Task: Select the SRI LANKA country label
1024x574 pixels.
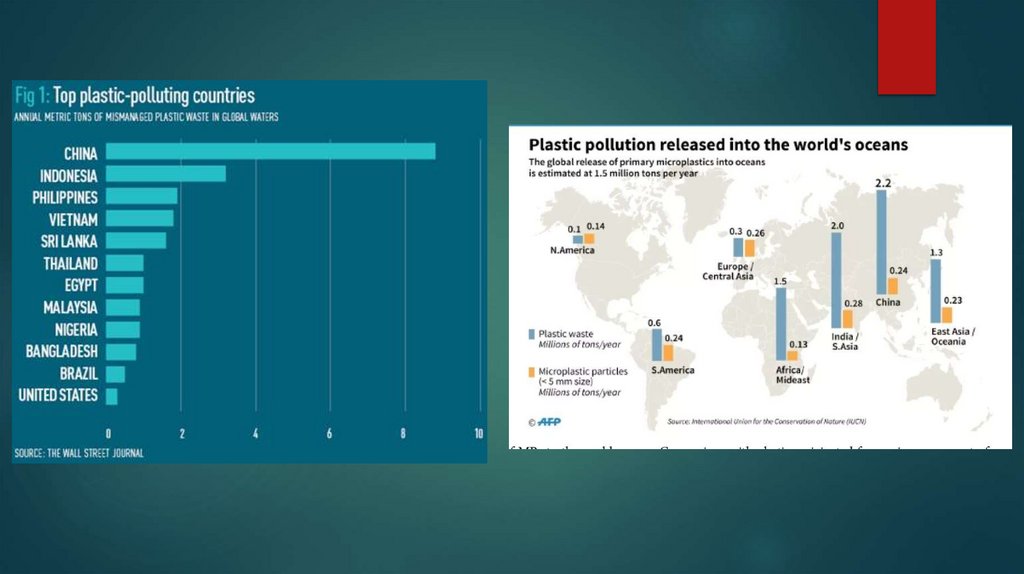Action: pyautogui.click(x=69, y=241)
